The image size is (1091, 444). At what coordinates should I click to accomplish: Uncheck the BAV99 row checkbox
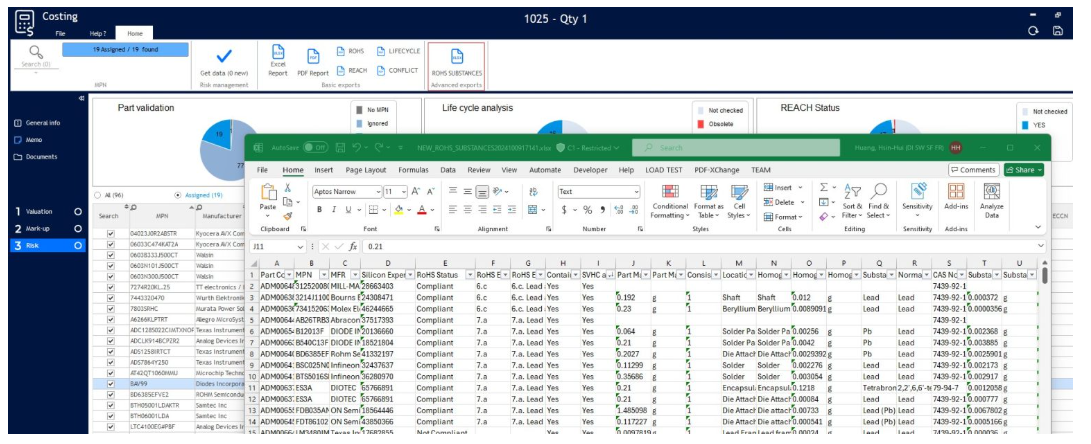coord(111,383)
